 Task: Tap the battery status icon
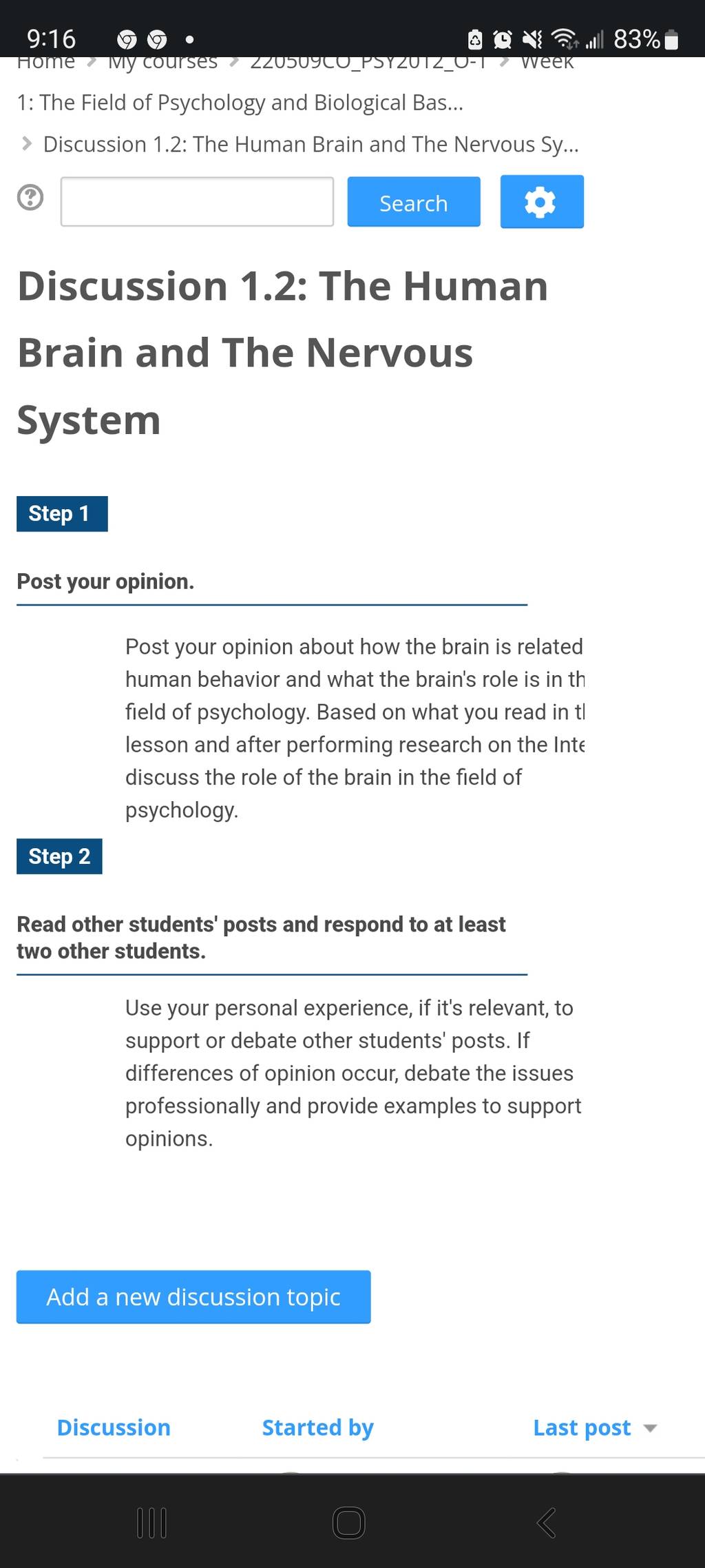[673, 40]
